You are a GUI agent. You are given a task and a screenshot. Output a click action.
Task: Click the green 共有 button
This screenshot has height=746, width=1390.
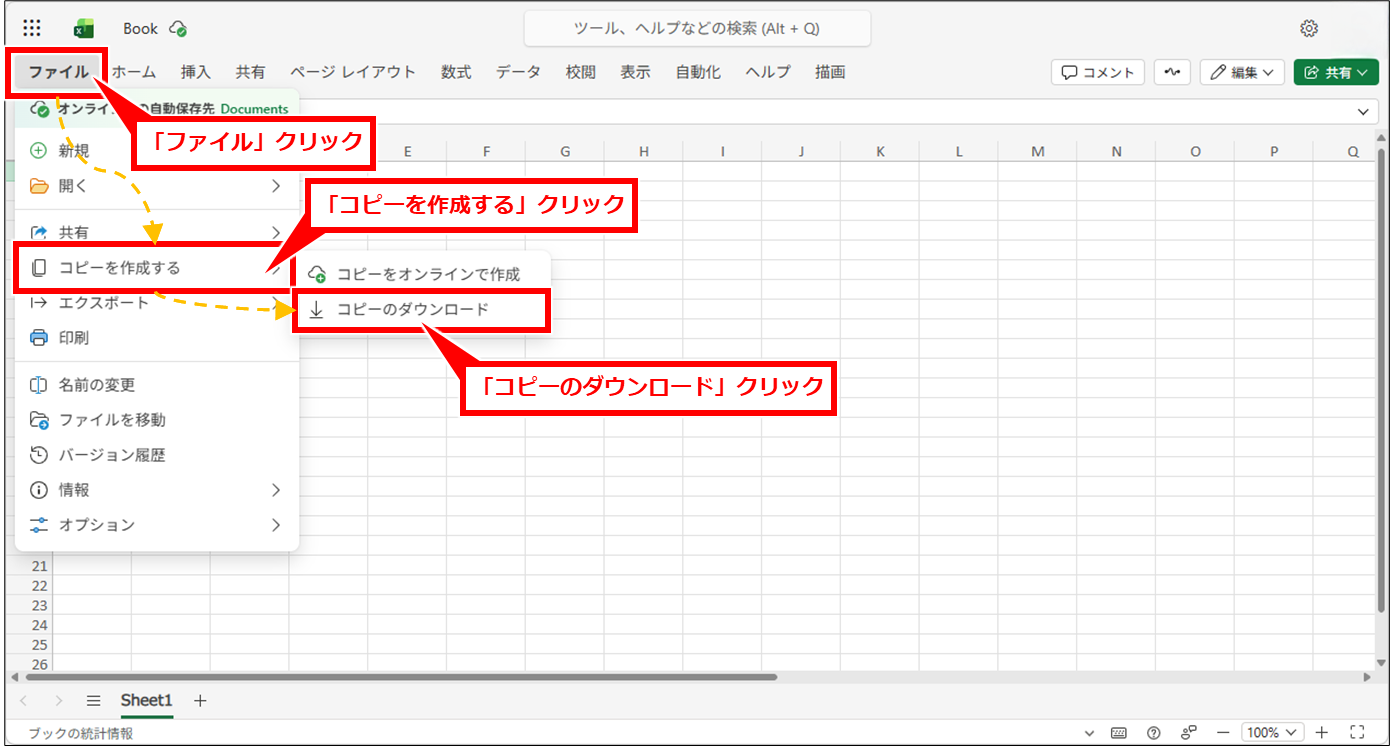click(1335, 72)
